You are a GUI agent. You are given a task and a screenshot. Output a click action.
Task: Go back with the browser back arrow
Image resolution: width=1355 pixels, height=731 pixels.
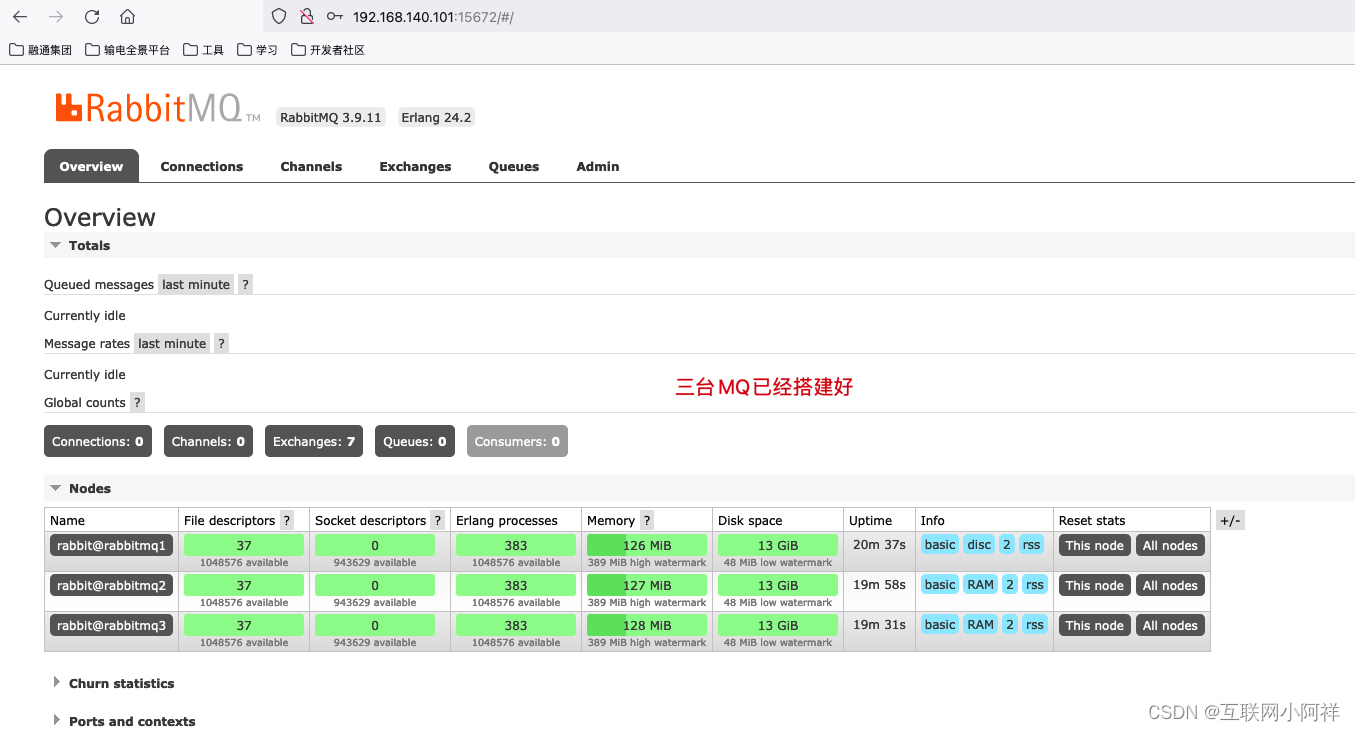20,17
